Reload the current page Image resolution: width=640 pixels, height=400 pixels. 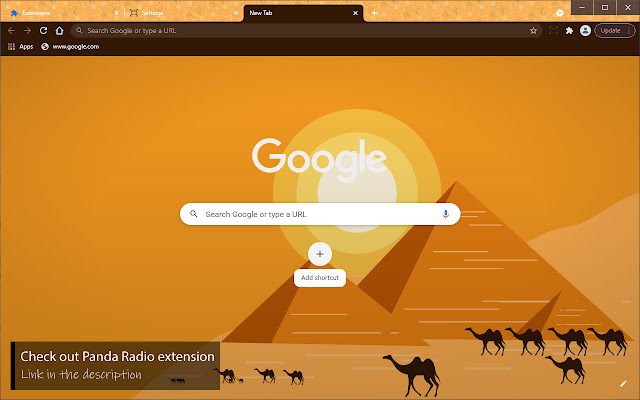pos(43,31)
